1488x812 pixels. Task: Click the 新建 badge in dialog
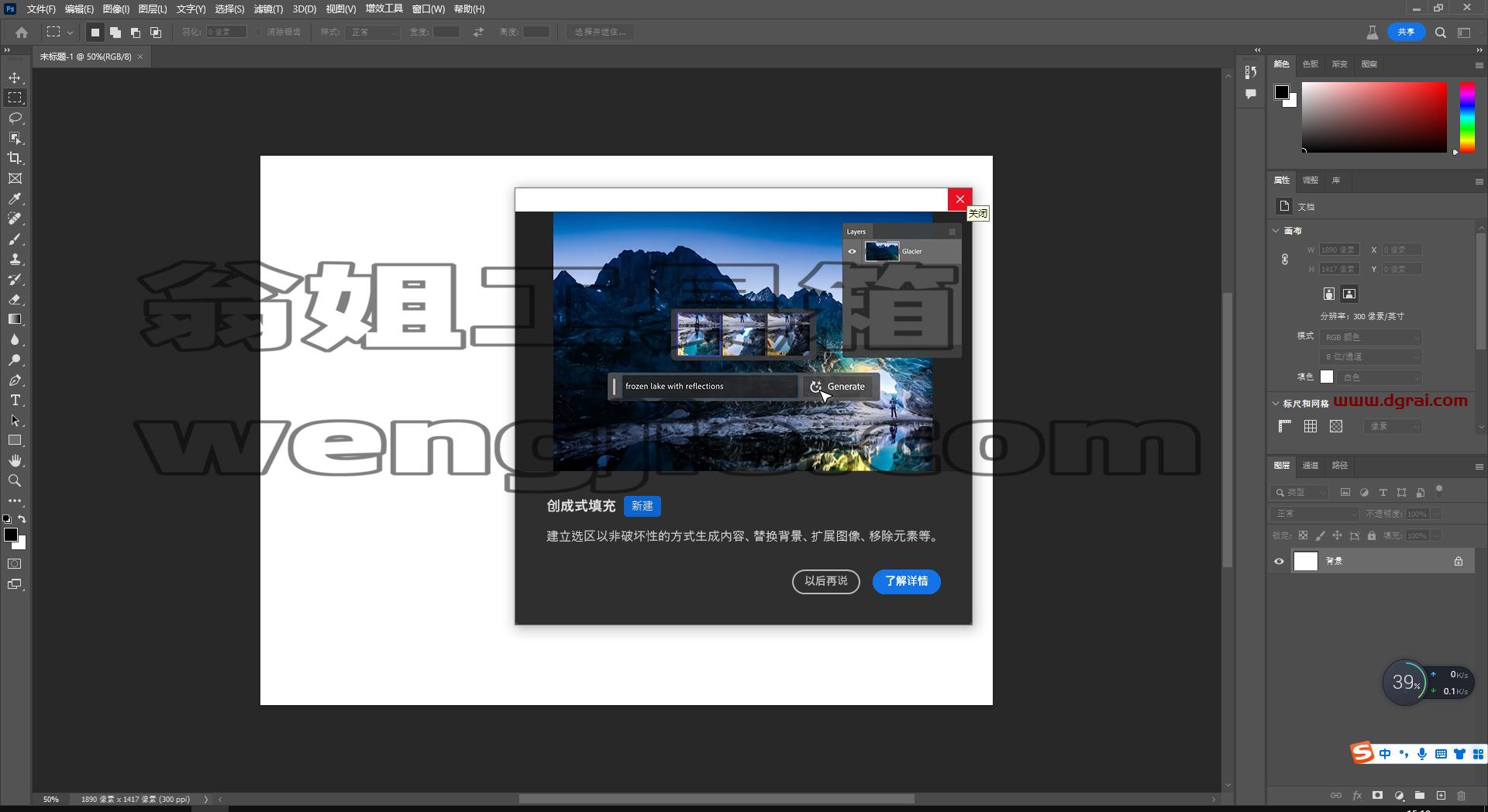click(x=642, y=506)
